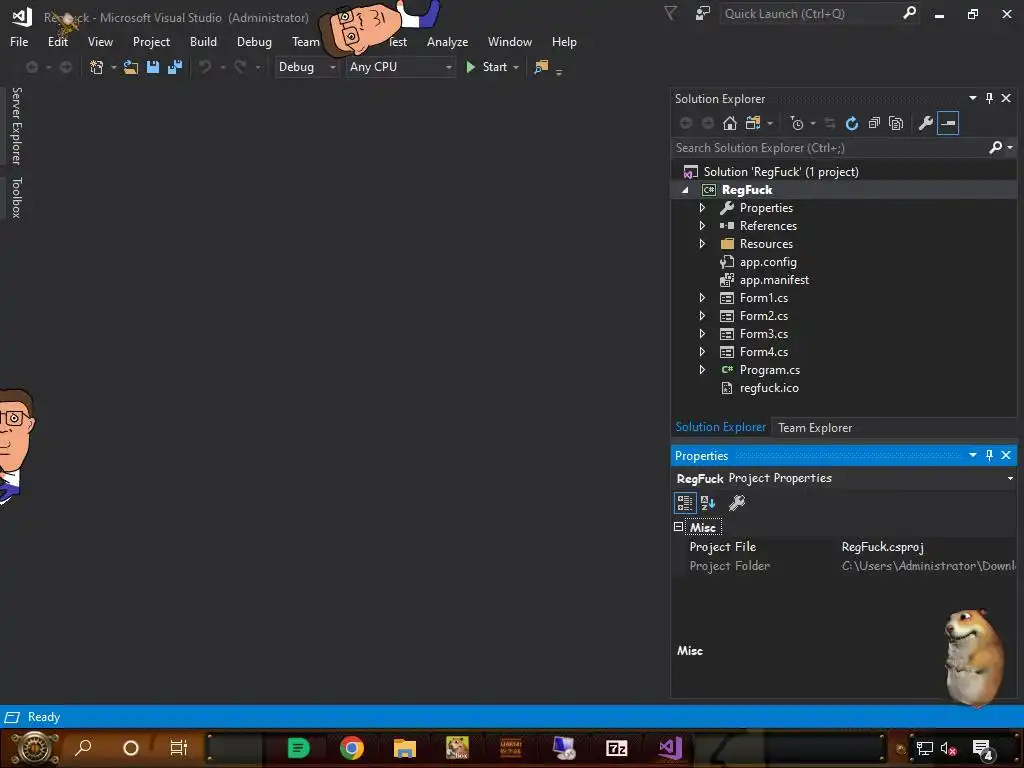Screen dimensions: 1024x768
Task: Open the Analyze menu
Action: [x=447, y=42]
